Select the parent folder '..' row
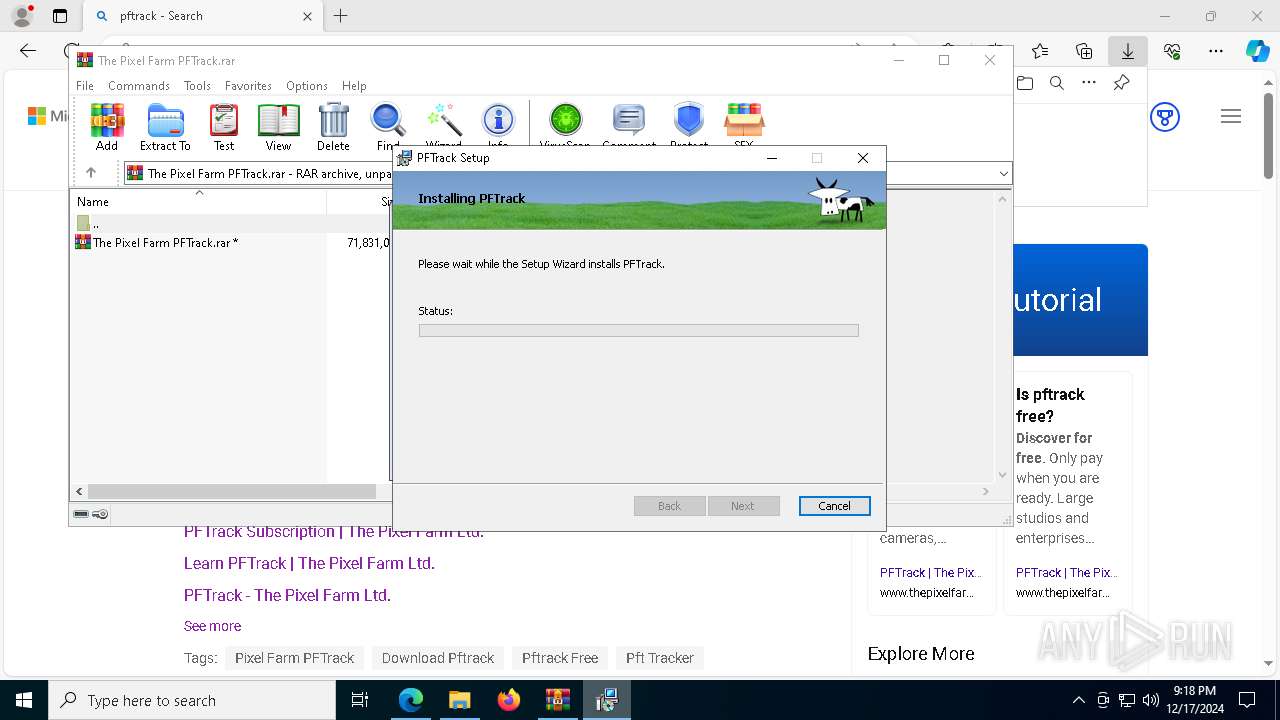Viewport: 1280px width, 720px height. pos(230,224)
